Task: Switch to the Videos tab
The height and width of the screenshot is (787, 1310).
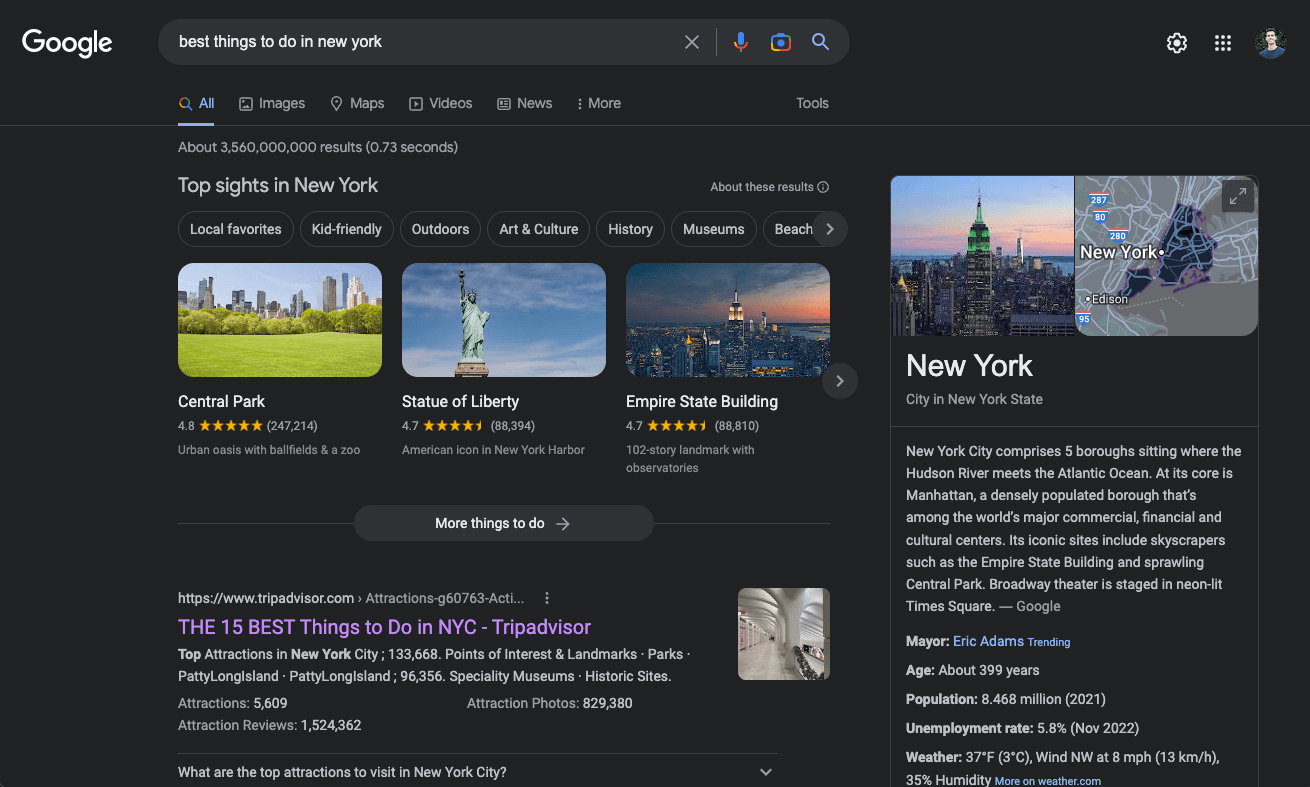Action: (441, 103)
